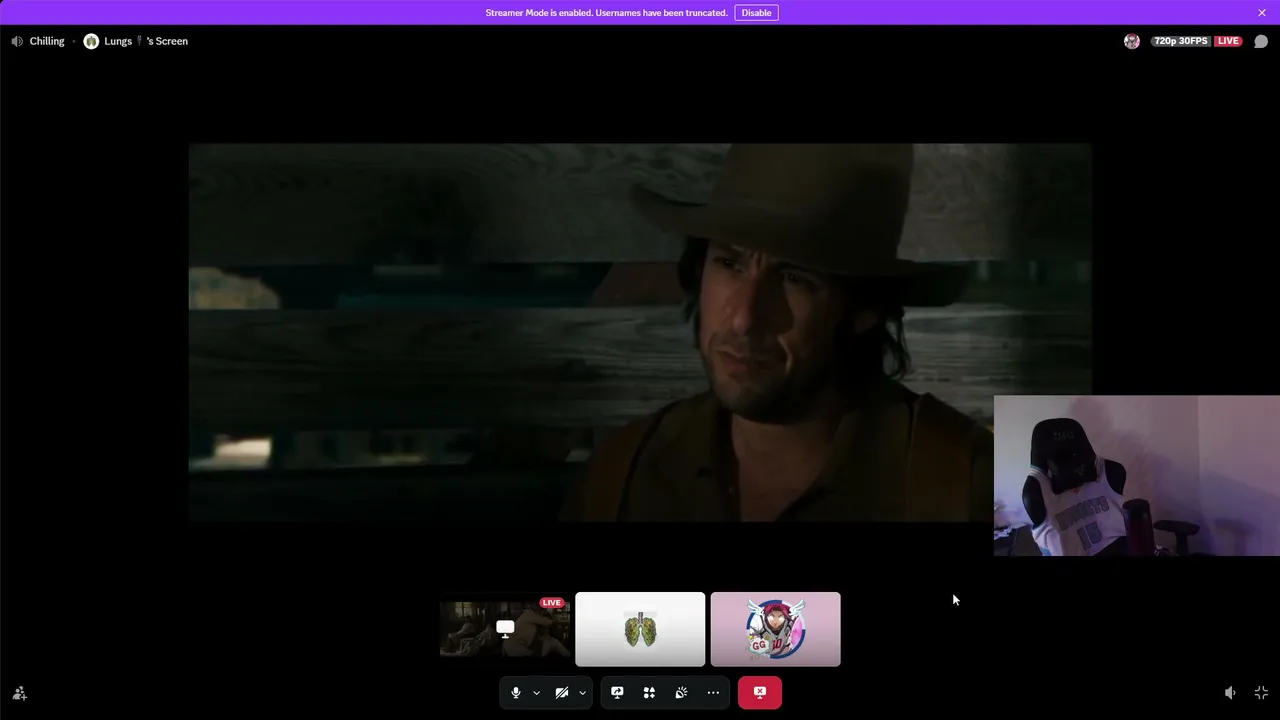1280x720 pixels.
Task: Show the voice channel chat
Action: pyautogui.click(x=1261, y=41)
